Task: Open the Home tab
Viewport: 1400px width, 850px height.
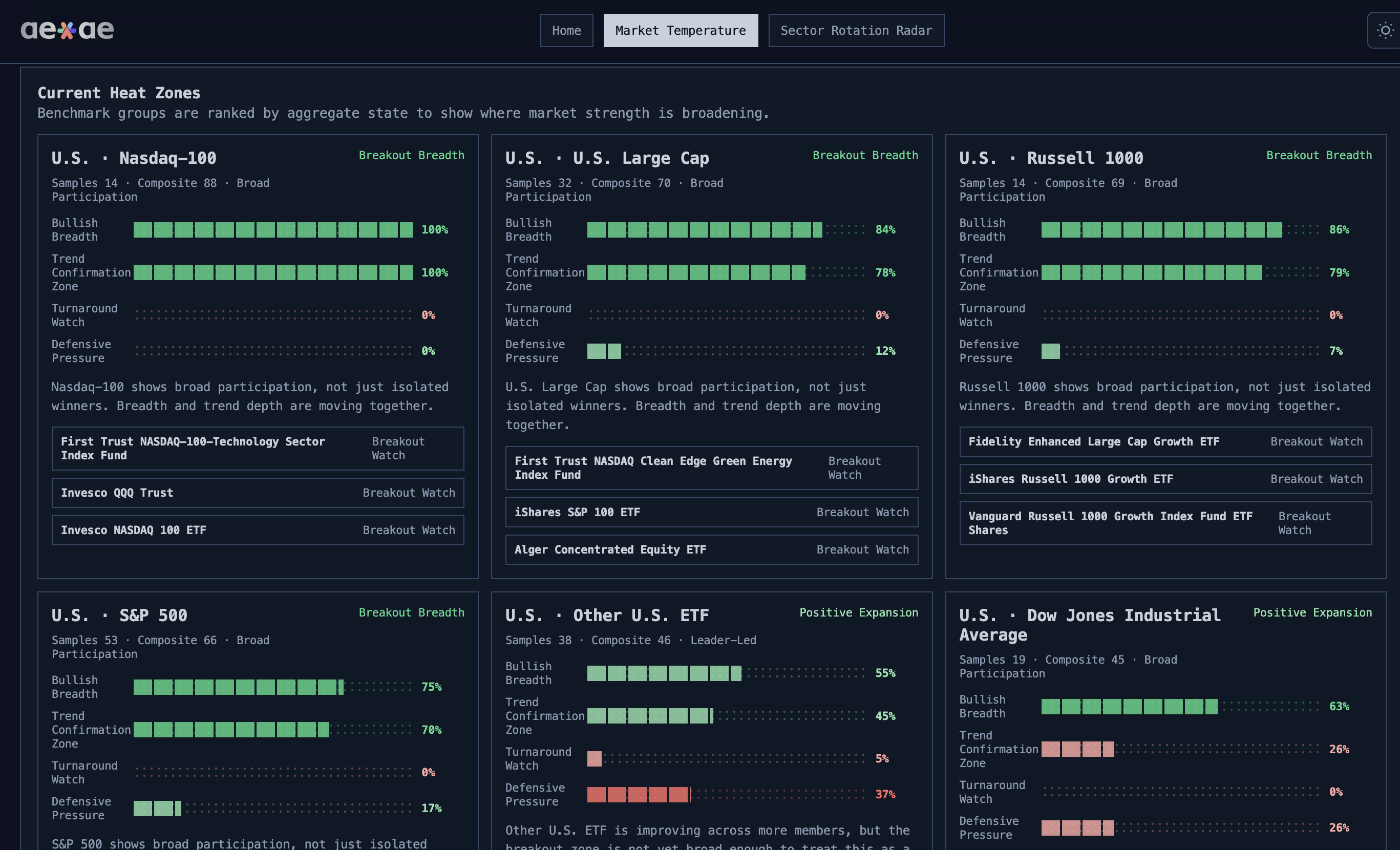Action: [566, 30]
